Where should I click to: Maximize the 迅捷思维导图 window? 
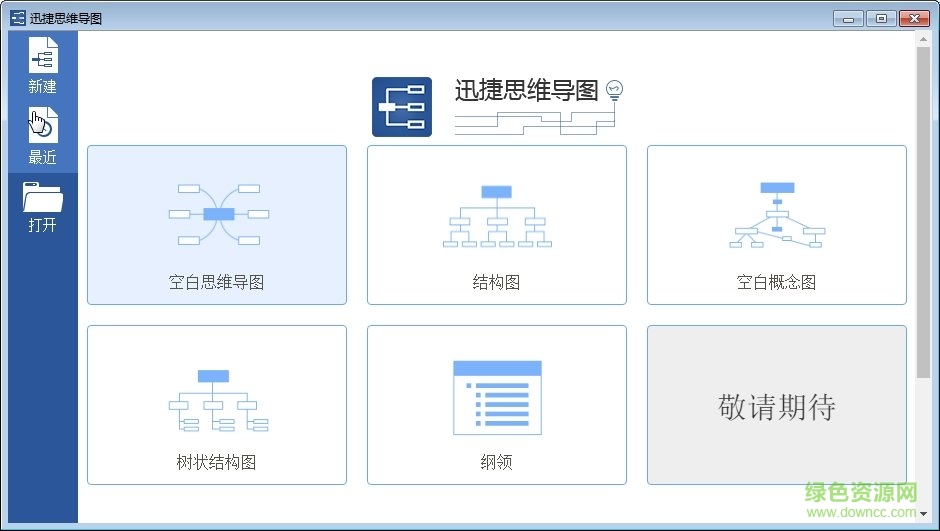click(x=881, y=19)
